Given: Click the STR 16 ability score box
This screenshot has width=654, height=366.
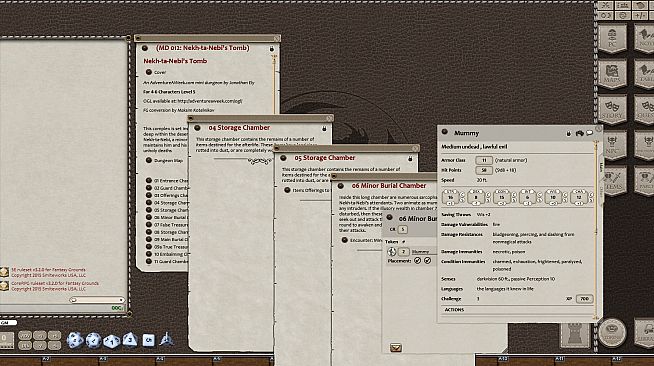Looking at the screenshot, I should [450, 197].
